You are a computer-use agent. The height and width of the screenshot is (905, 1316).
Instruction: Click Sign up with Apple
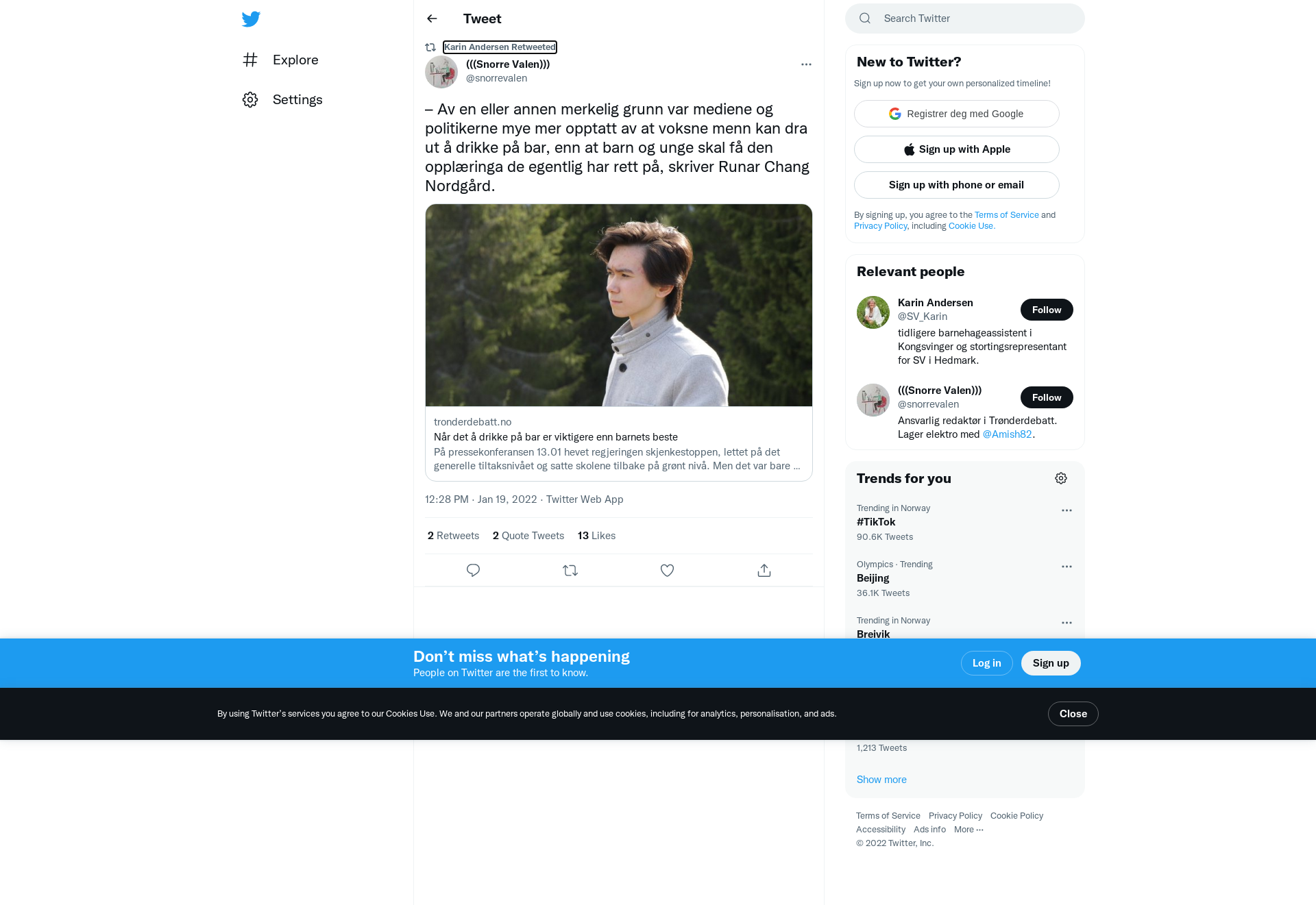(956, 149)
